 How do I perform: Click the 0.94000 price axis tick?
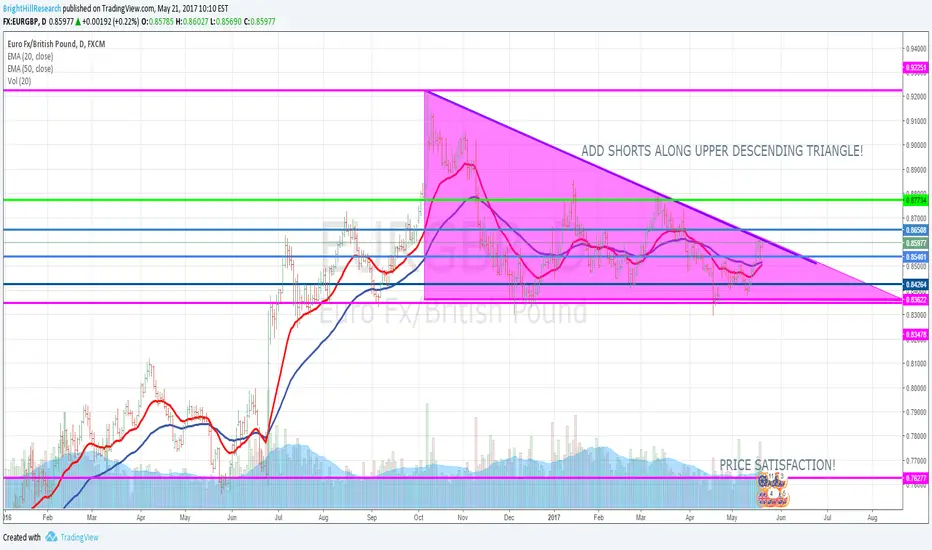pos(916,49)
